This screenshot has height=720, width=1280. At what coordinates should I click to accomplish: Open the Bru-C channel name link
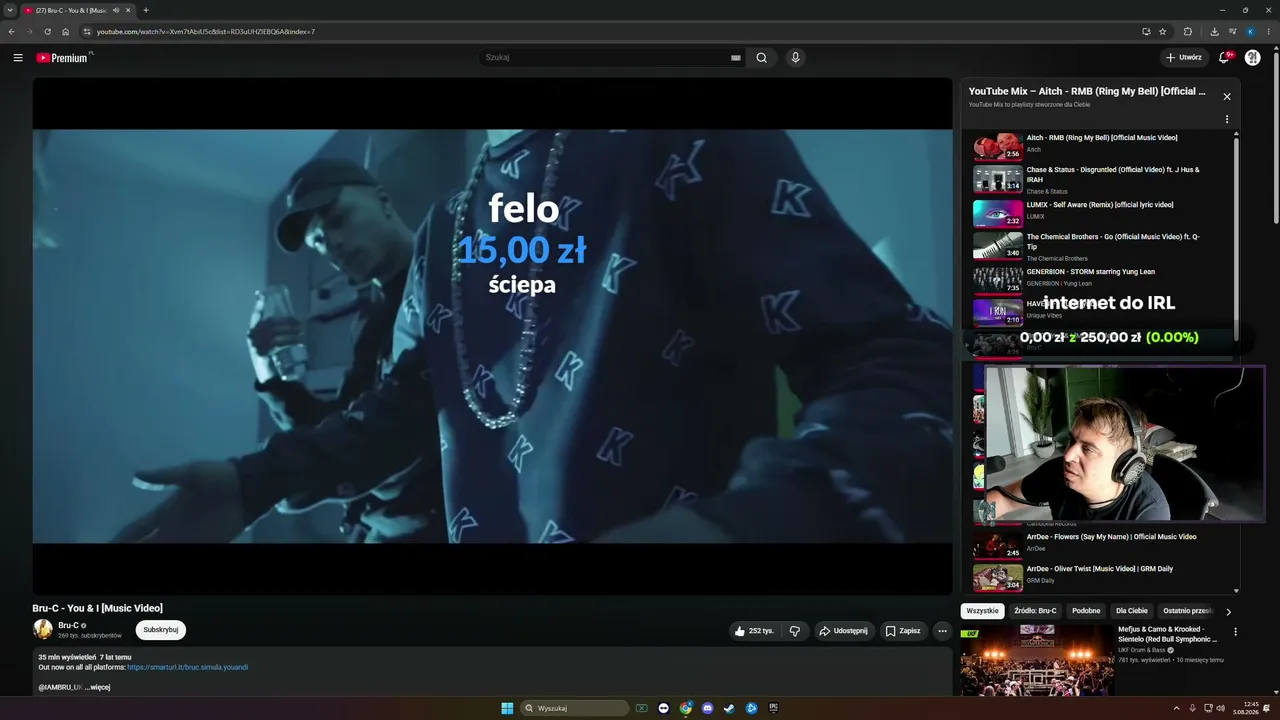click(68, 625)
